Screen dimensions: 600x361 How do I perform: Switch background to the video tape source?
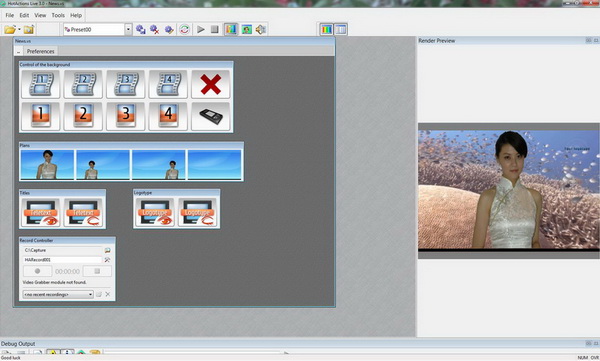pyautogui.click(x=210, y=116)
